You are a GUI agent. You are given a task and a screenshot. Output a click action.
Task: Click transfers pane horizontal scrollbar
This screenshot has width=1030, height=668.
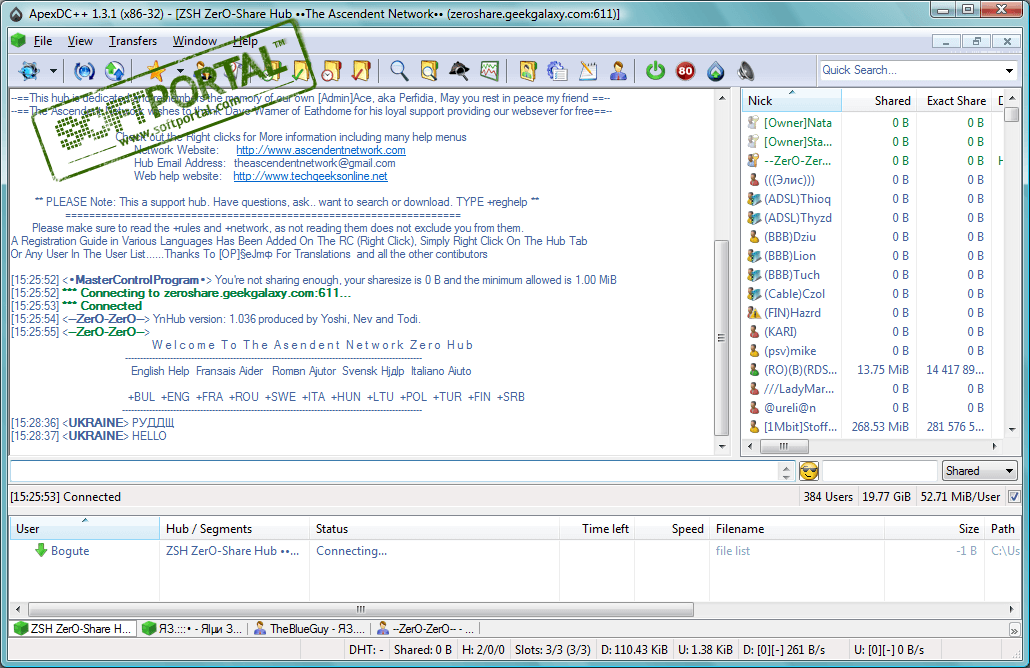[x=361, y=609]
